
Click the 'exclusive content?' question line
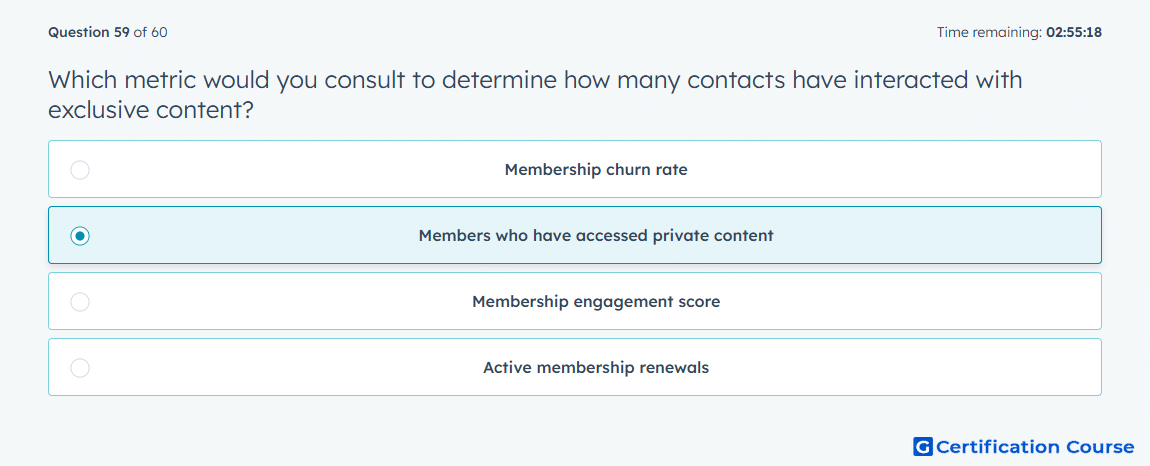(x=151, y=110)
